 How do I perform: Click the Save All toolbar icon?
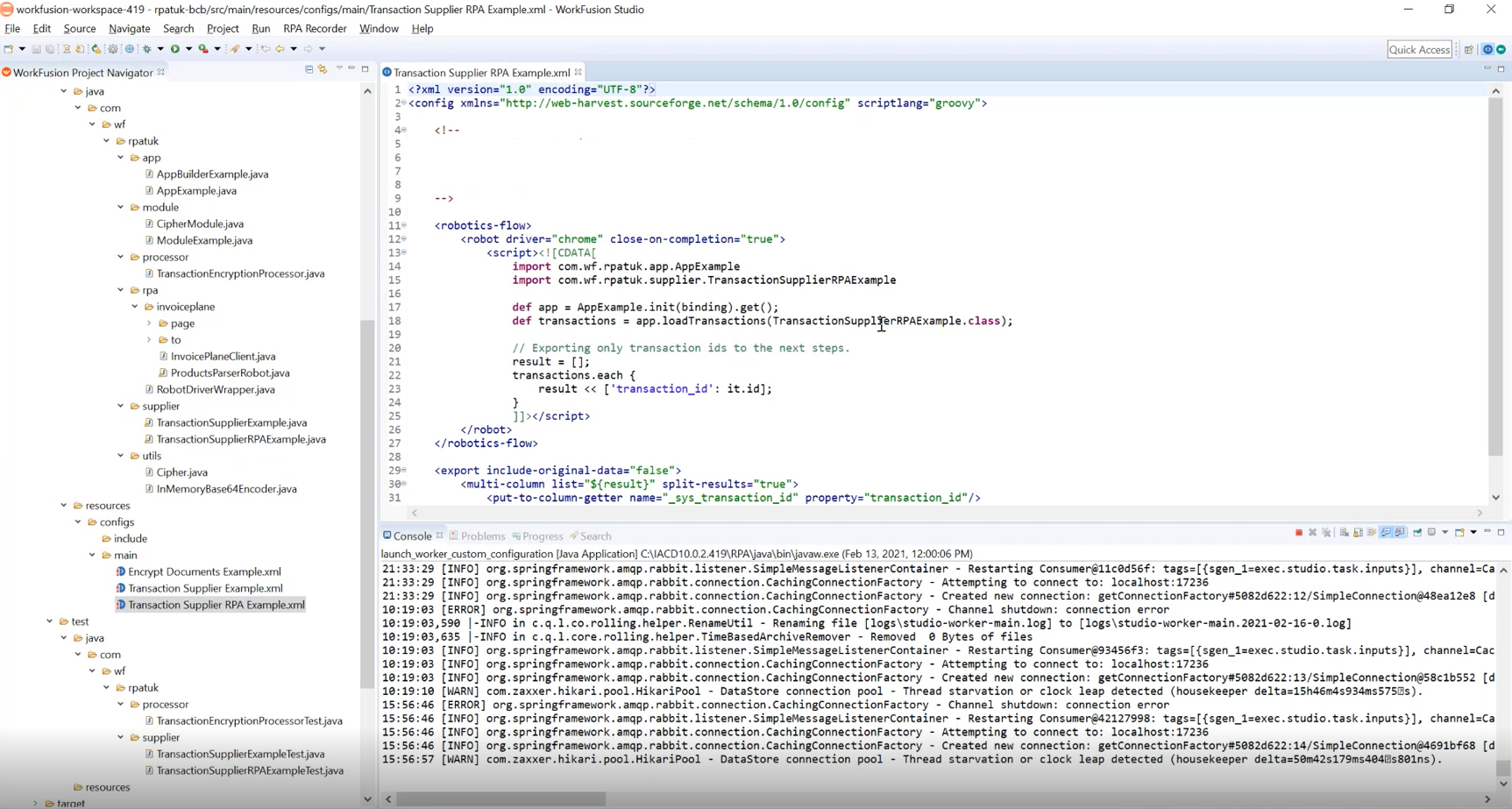[50, 49]
